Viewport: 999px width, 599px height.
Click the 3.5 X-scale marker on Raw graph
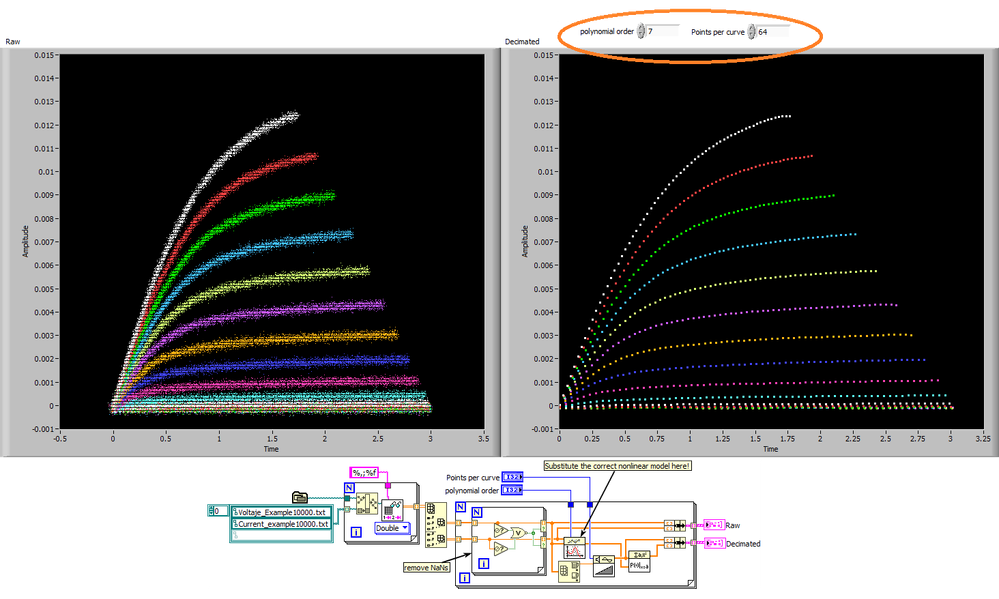coord(484,438)
